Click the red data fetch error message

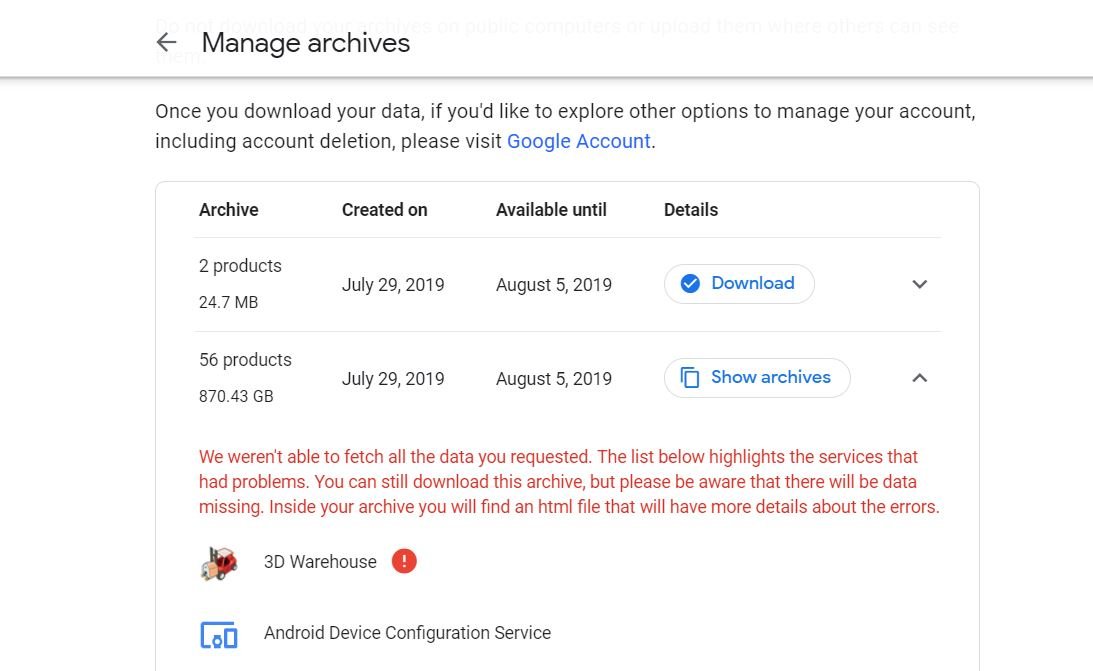(569, 482)
